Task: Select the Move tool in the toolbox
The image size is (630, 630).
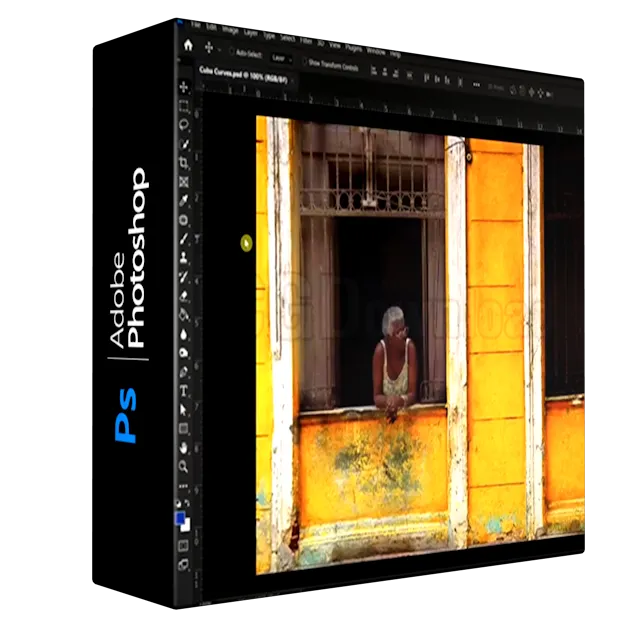Action: 184,87
